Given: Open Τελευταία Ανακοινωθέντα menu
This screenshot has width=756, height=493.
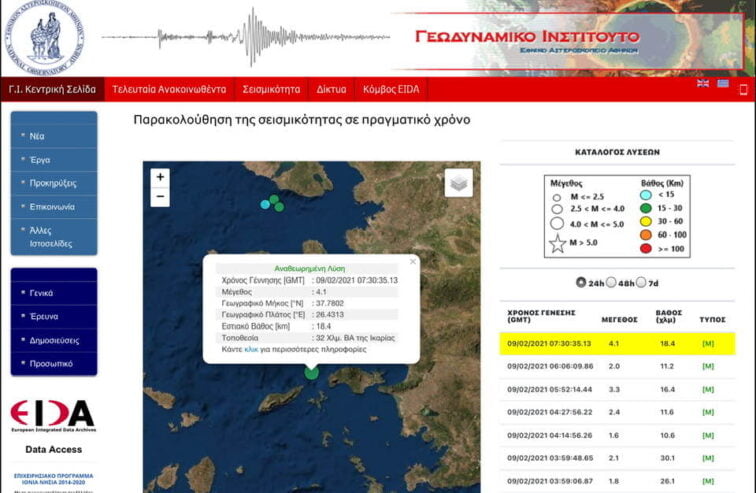Looking at the screenshot, I should tap(169, 89).
